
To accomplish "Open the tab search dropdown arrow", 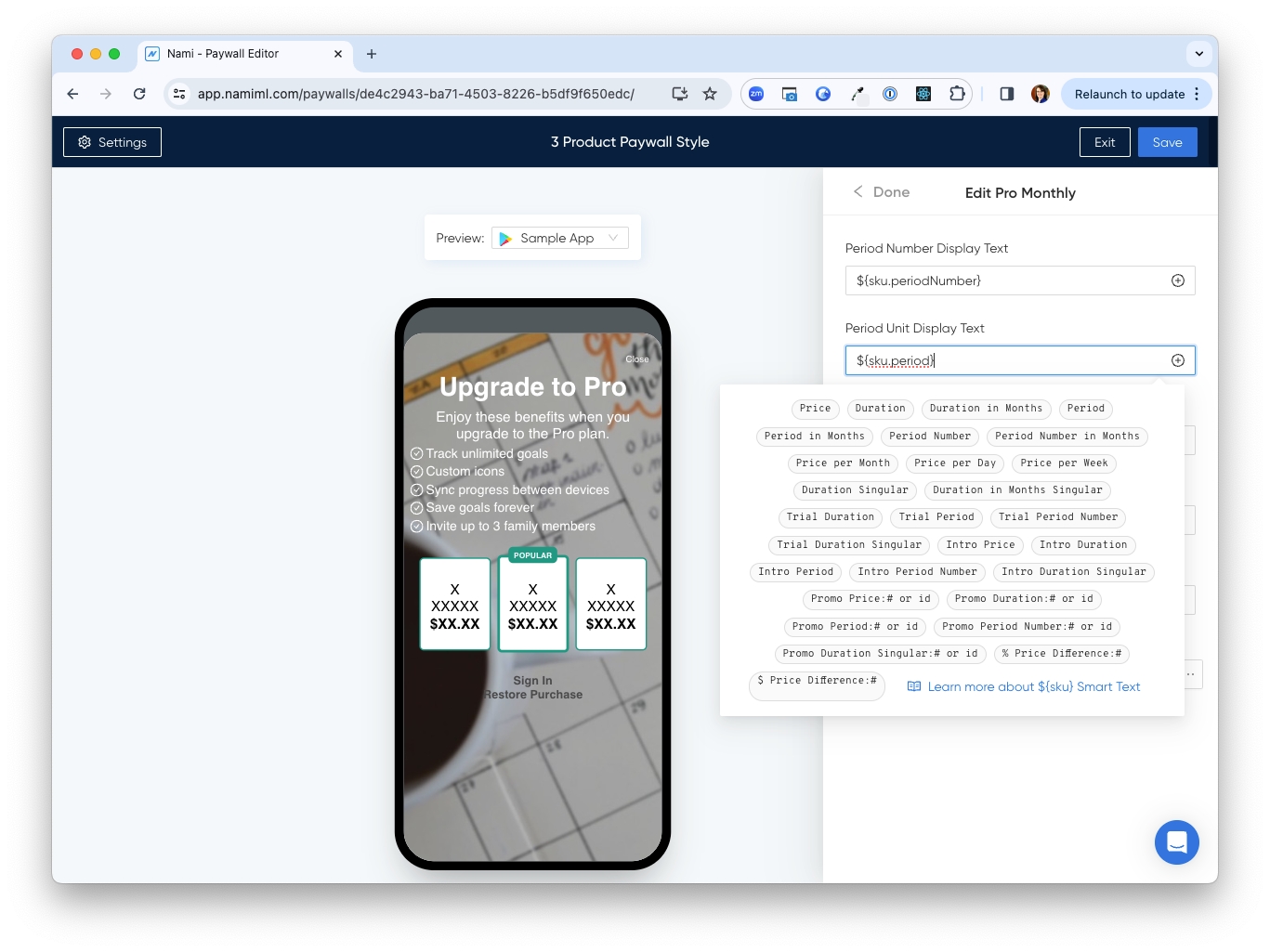I will [x=1199, y=54].
